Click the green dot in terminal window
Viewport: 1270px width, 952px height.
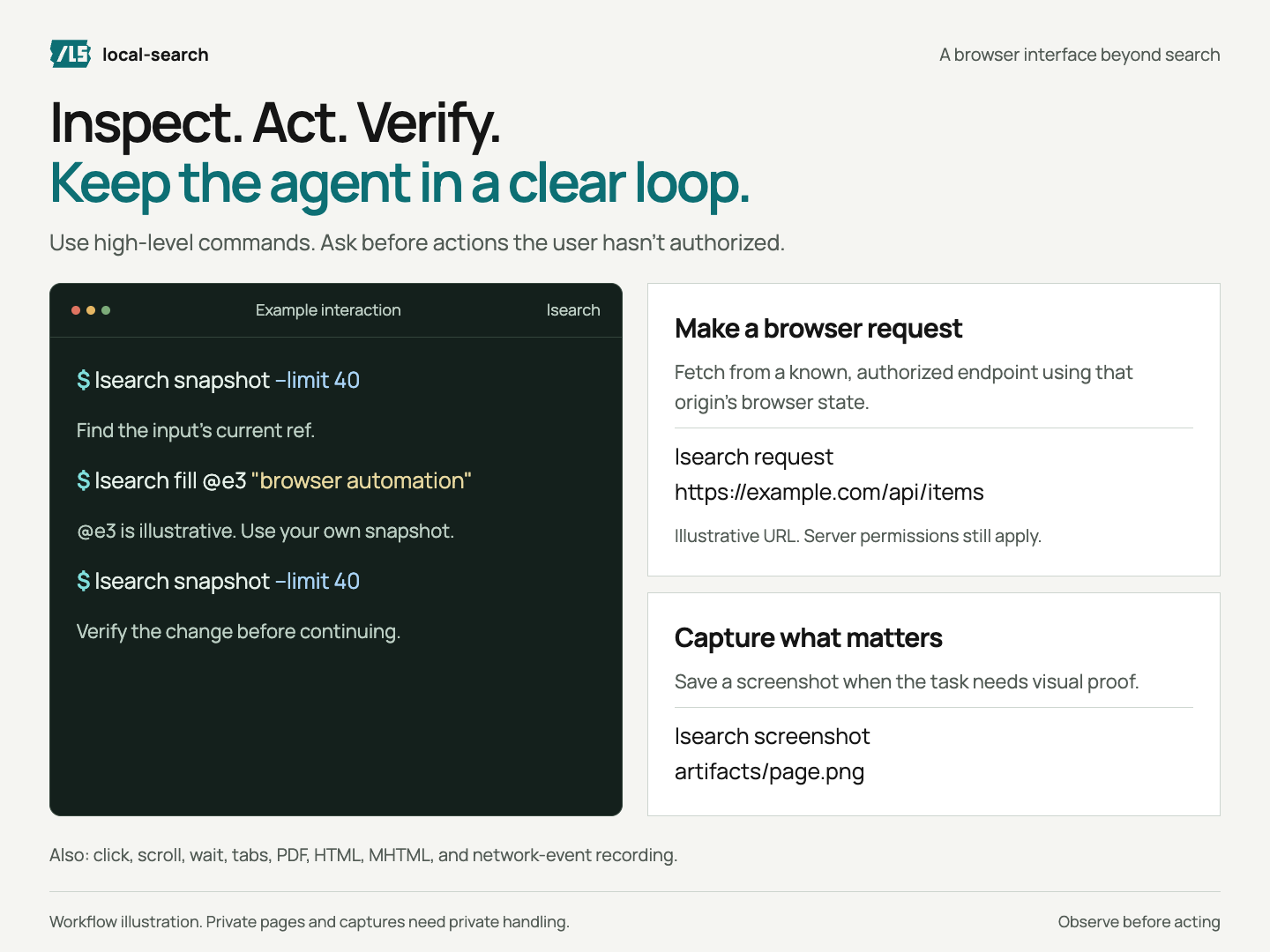106,310
